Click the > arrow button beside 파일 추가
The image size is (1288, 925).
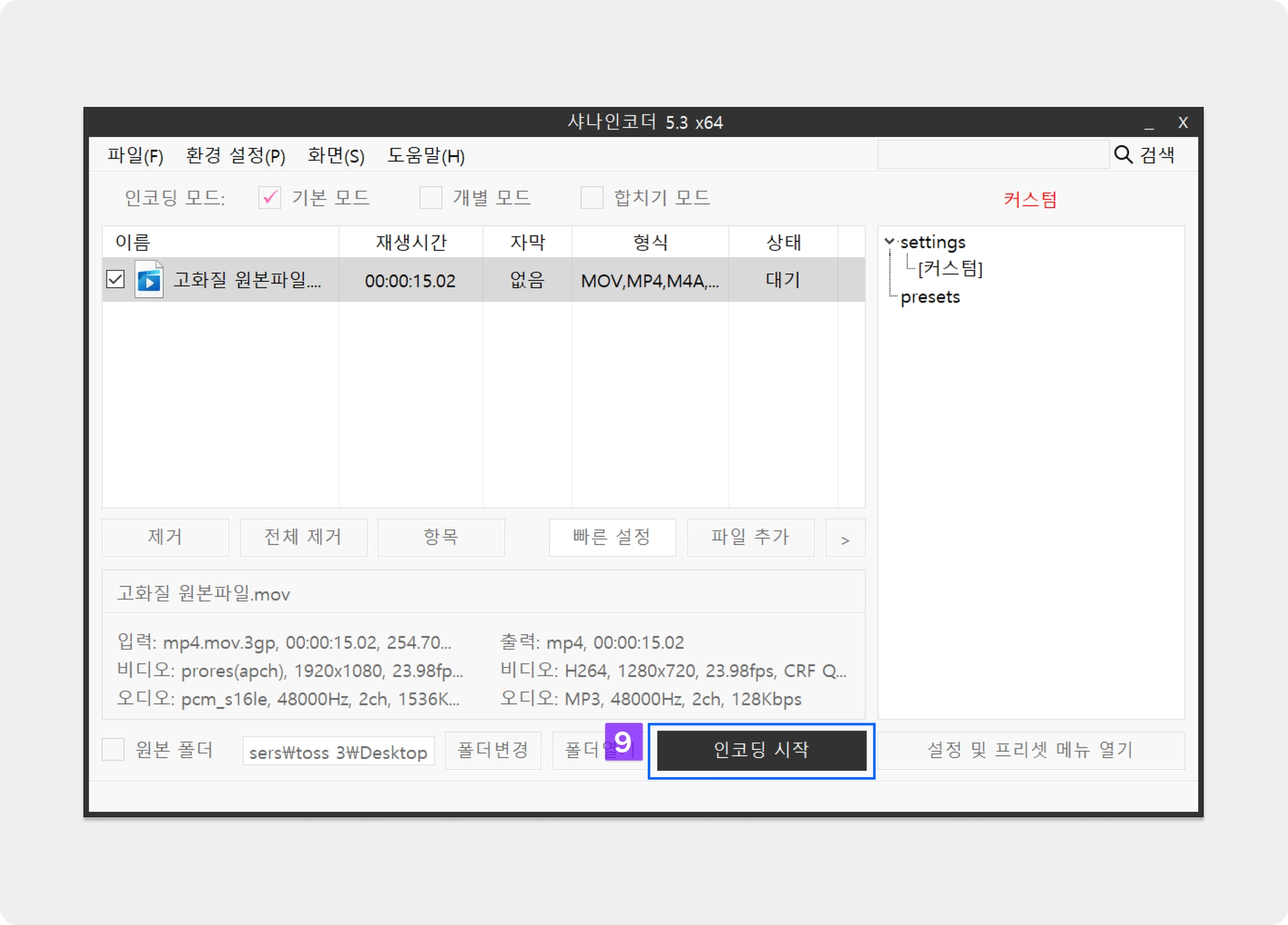pyautogui.click(x=845, y=539)
